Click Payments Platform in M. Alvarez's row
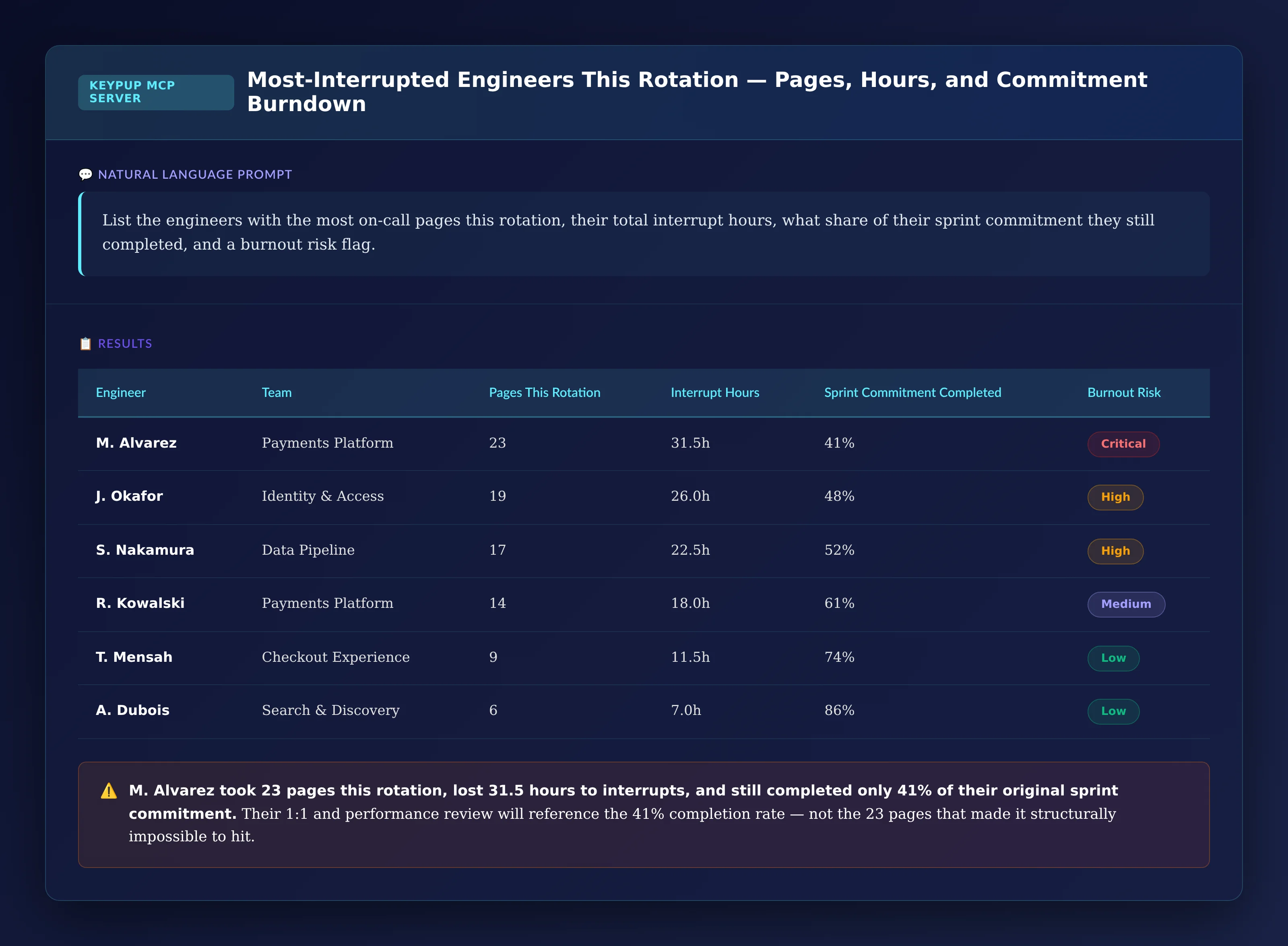Viewport: 1288px width, 946px height. [x=328, y=443]
